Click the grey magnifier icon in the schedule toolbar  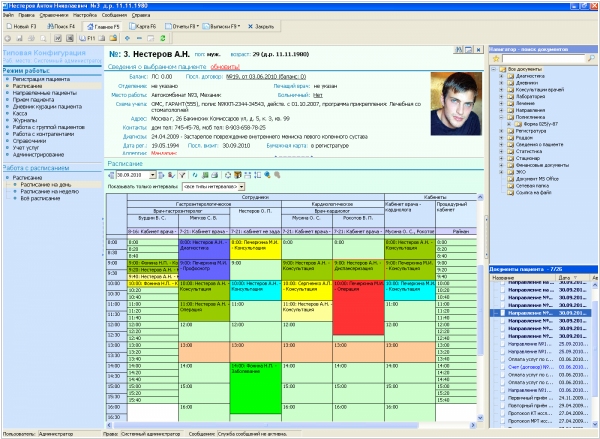(277, 175)
